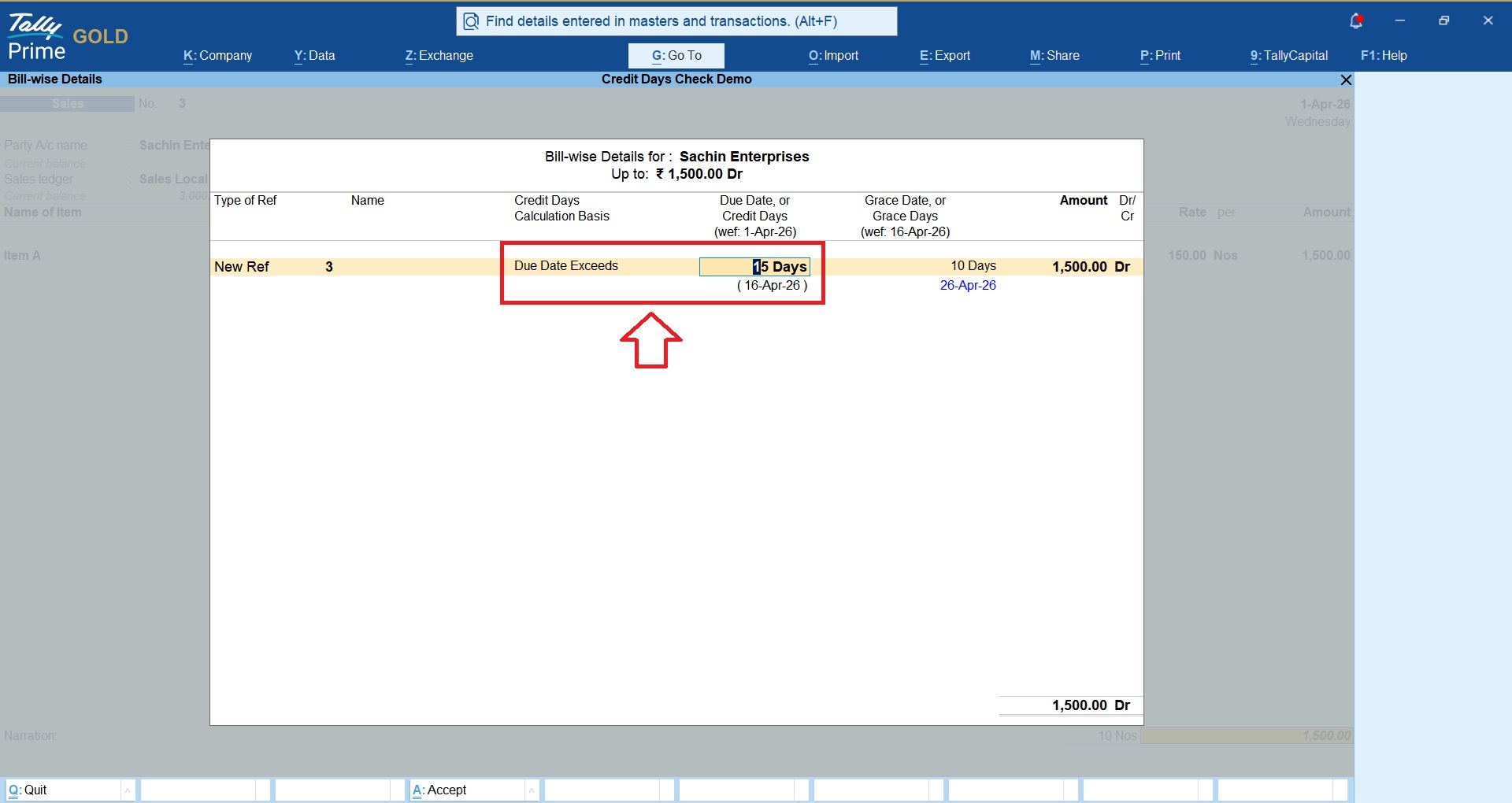Click the 15 Days credit days field
1512x803 pixels.
754,267
